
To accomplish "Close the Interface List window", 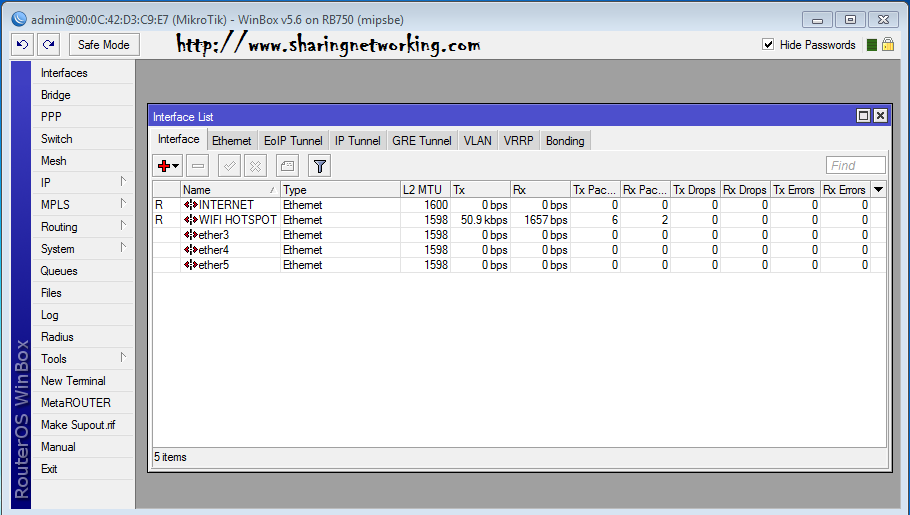I will coord(880,116).
